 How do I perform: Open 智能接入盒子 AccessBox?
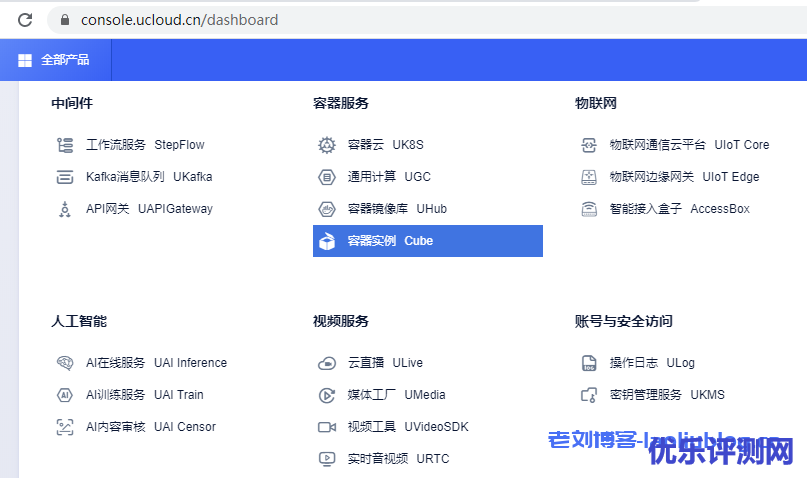point(679,209)
